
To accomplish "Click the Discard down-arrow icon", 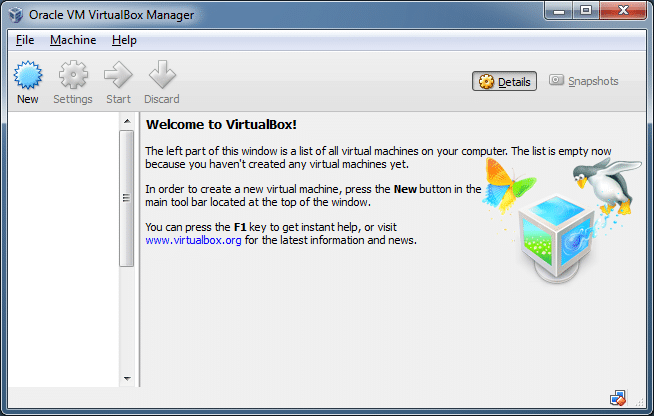I will [x=162, y=75].
